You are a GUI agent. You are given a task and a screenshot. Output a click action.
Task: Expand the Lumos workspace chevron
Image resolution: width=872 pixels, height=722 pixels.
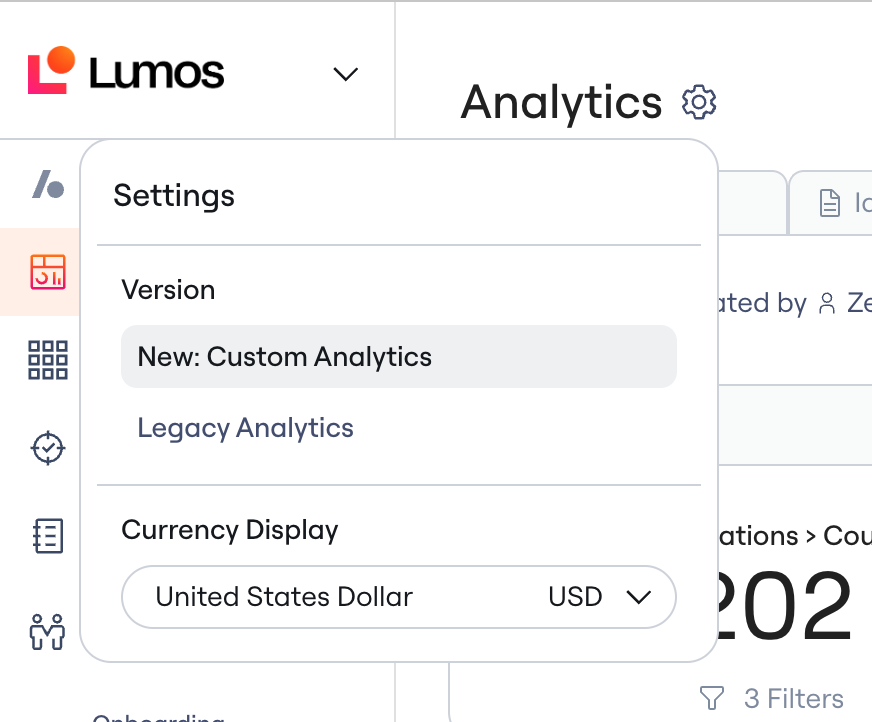(345, 74)
